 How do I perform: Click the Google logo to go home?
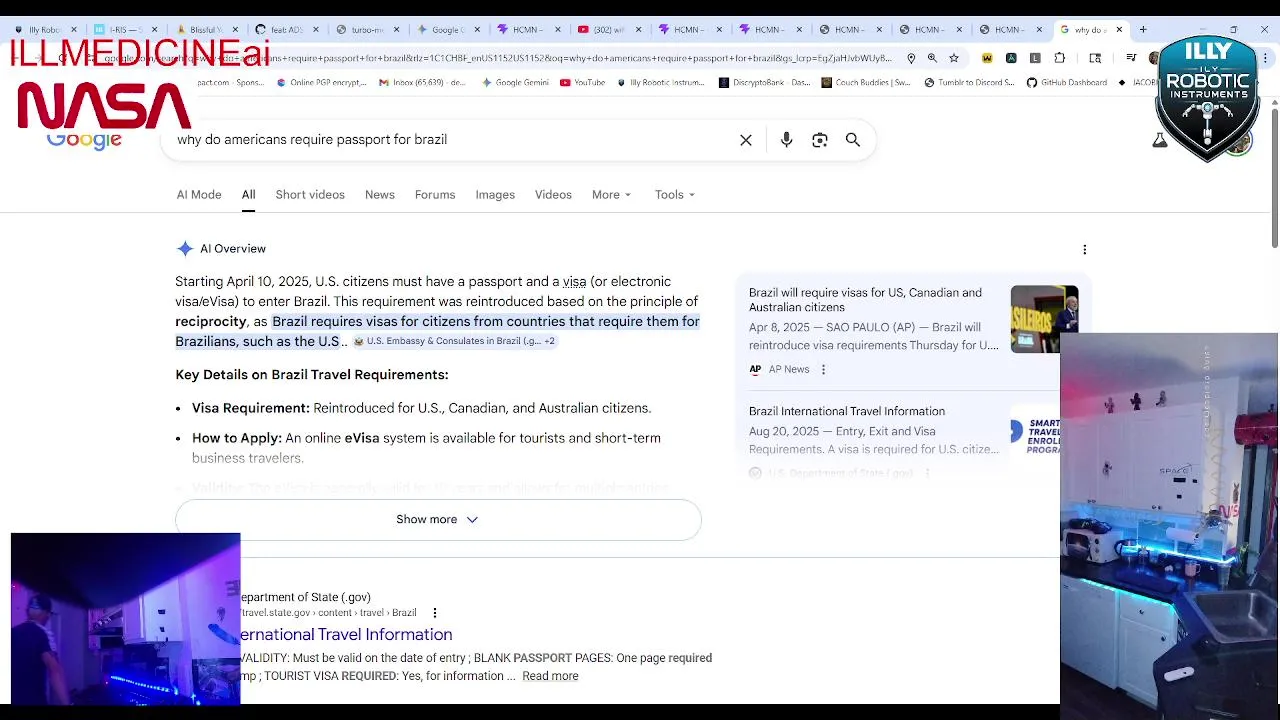pos(84,141)
